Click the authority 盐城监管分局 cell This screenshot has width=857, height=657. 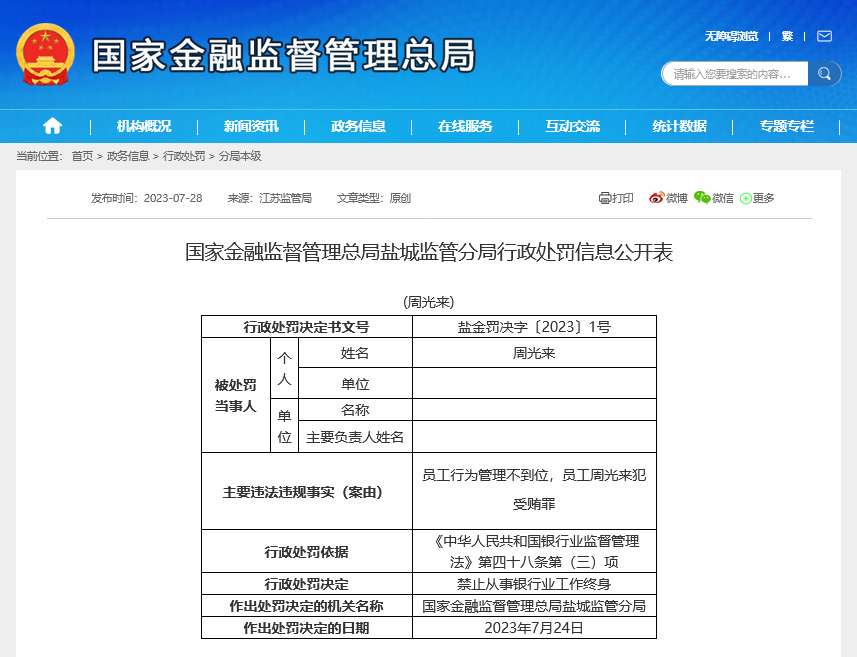534,606
